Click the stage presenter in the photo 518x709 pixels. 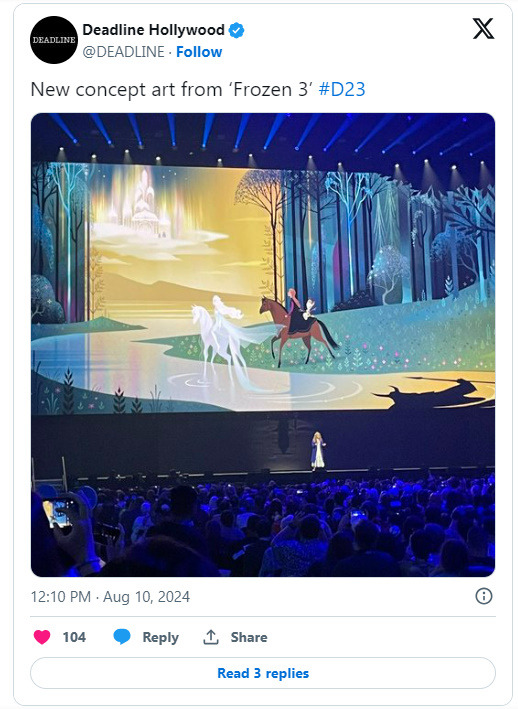point(318,450)
